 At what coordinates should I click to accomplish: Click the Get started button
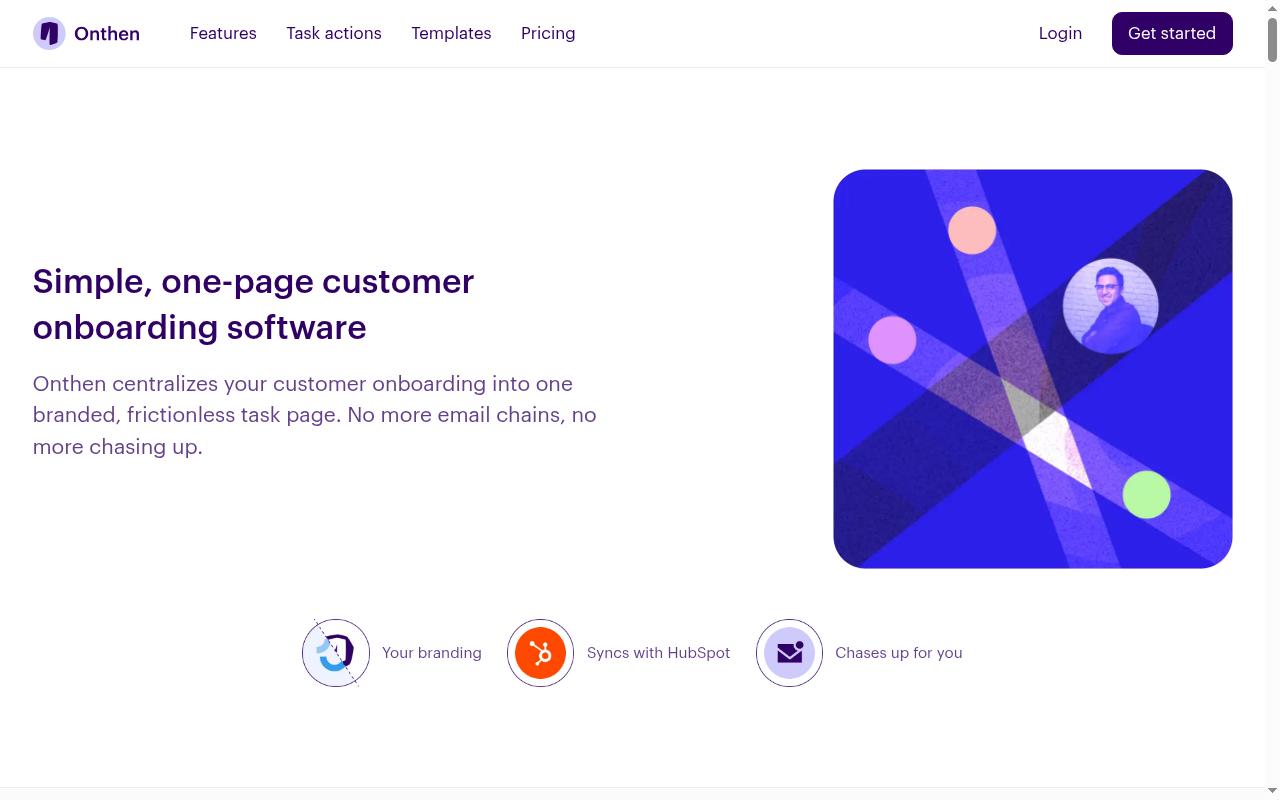(1172, 33)
